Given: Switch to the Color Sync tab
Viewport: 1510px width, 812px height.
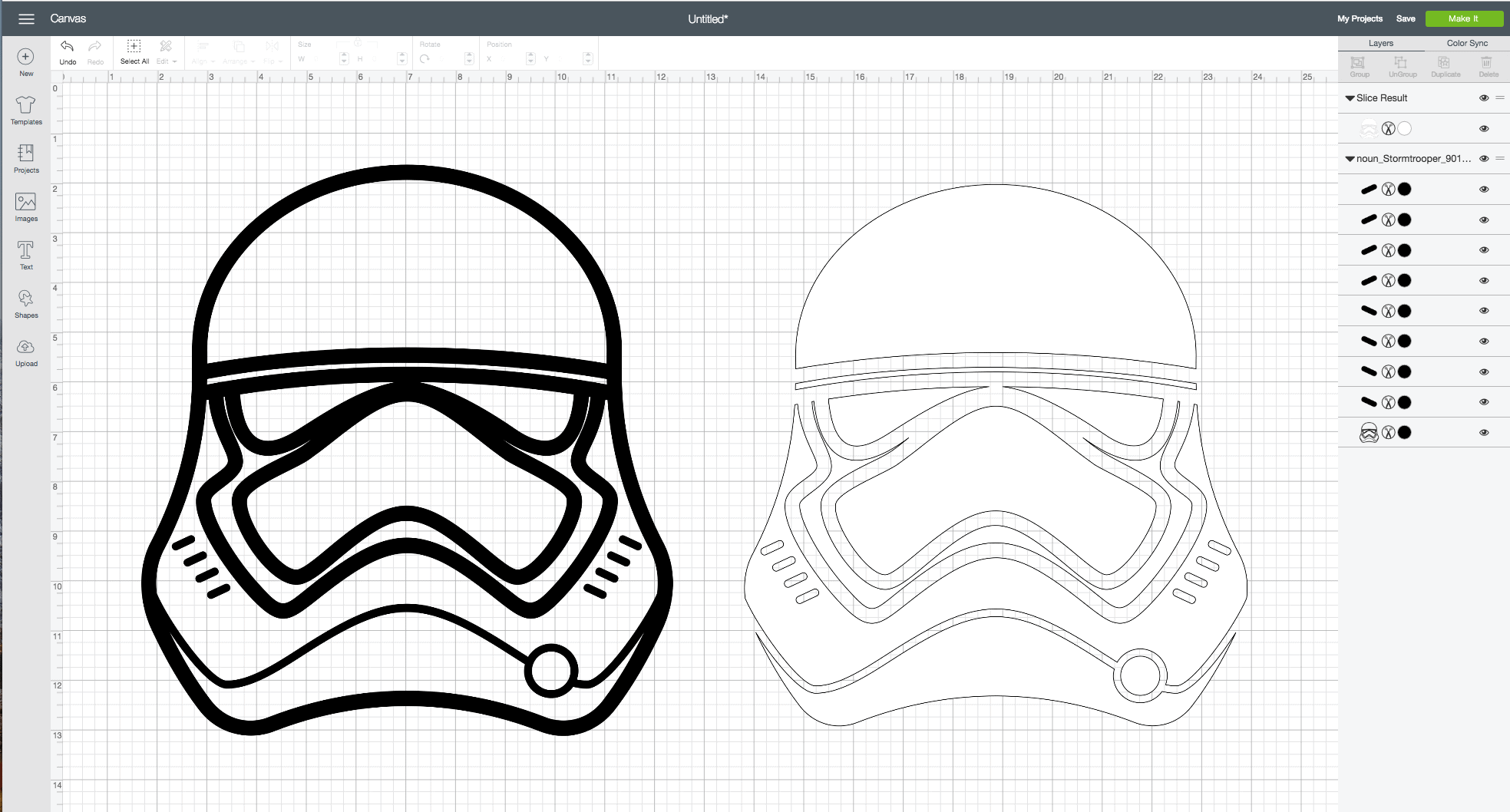Looking at the screenshot, I should [1467, 43].
